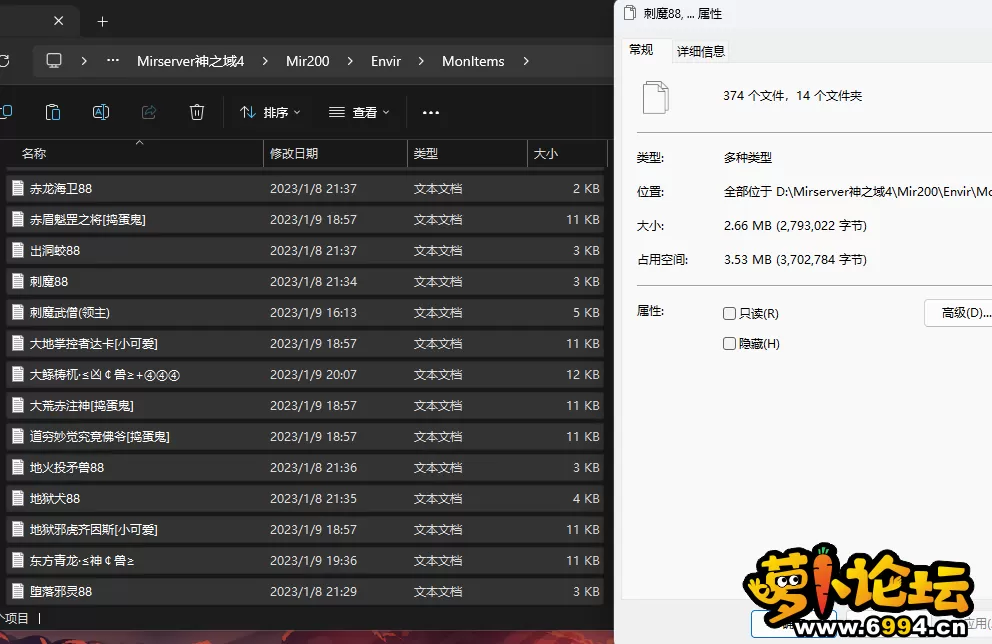Click the Share icon in toolbar

click(149, 112)
